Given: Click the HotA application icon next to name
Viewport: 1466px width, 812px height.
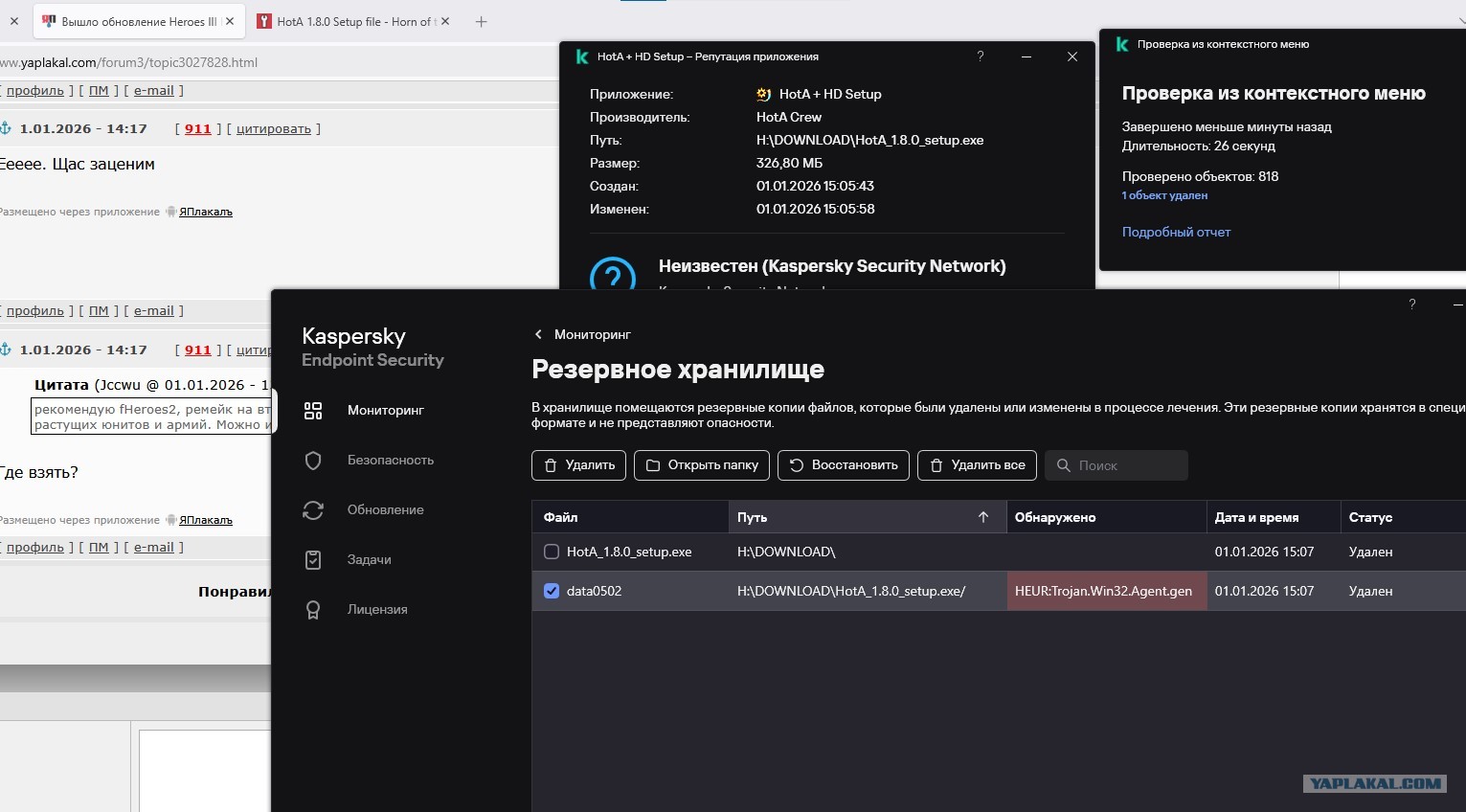Looking at the screenshot, I should [x=763, y=94].
